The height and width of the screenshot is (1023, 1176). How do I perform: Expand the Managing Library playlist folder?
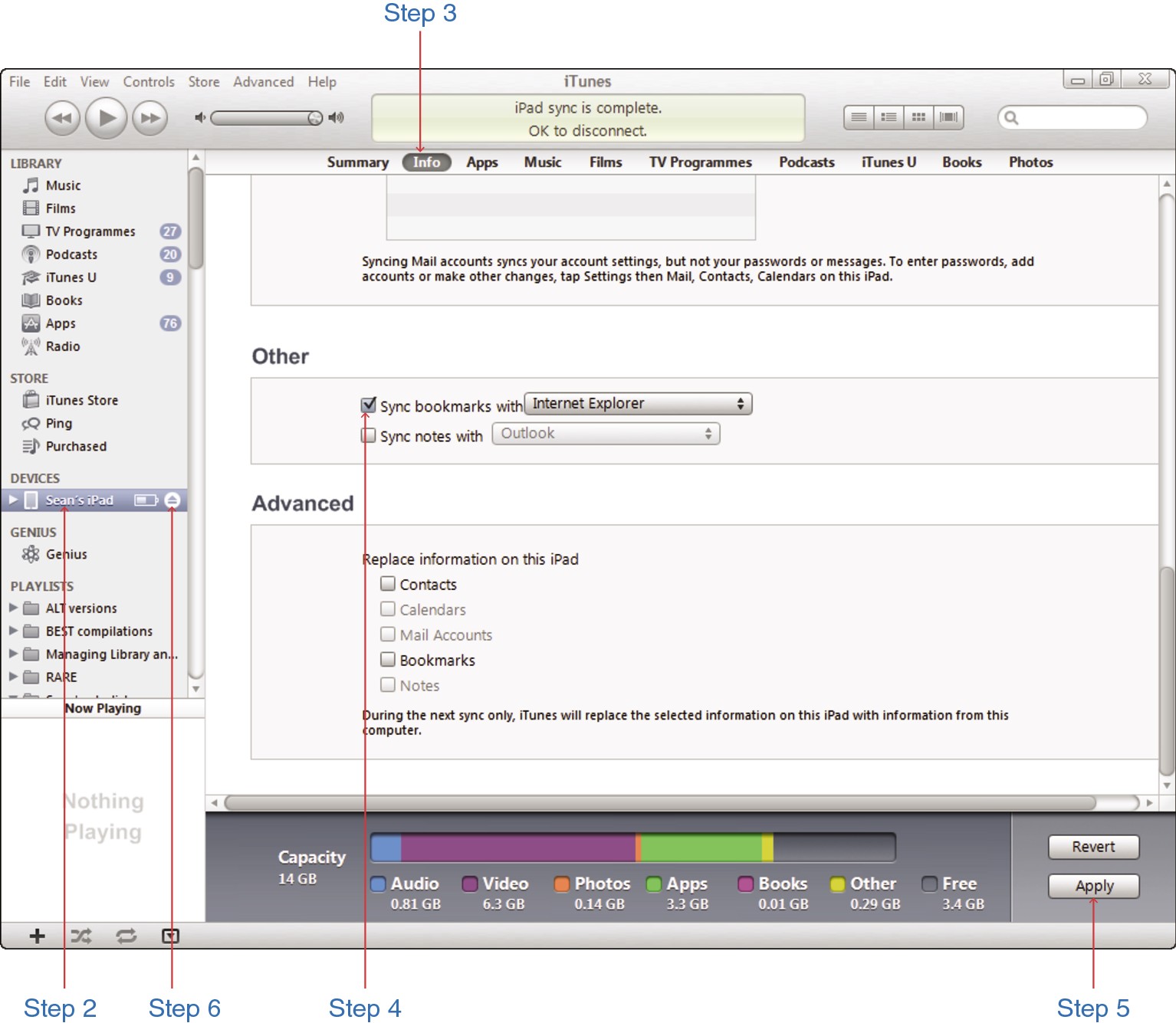(x=13, y=654)
